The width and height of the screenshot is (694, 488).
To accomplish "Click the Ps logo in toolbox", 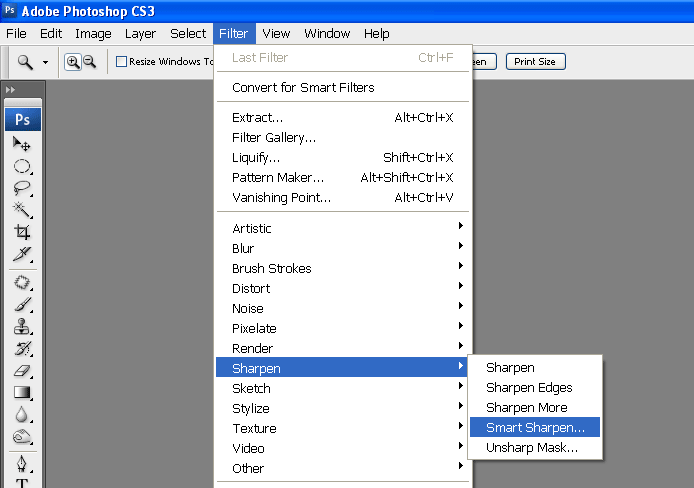I will point(23,119).
